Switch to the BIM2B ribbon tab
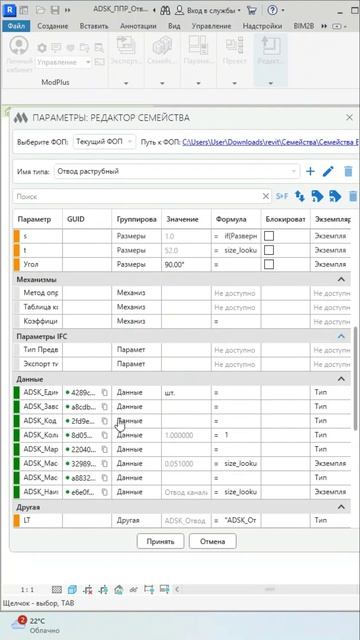This screenshot has height=640, width=360. tap(304, 26)
